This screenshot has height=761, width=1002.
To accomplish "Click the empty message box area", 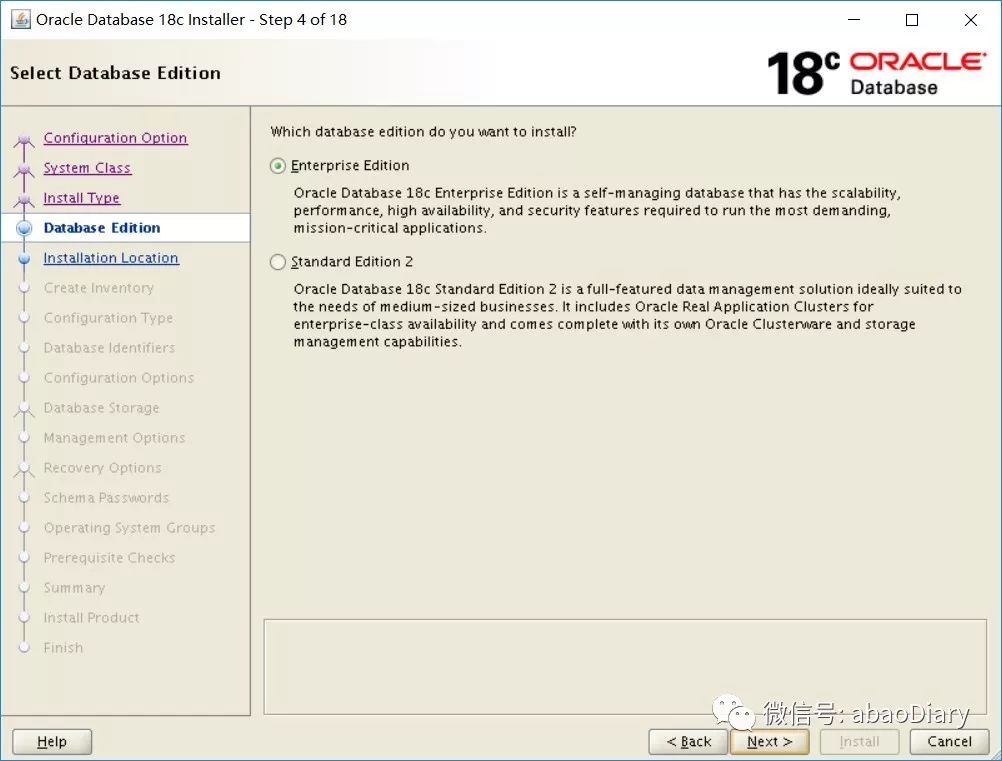I will [625, 666].
